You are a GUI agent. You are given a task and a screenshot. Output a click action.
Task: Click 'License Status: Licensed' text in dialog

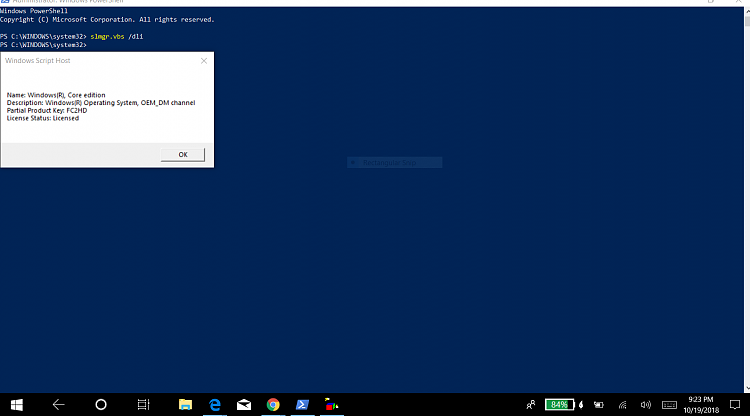[x=43, y=118]
